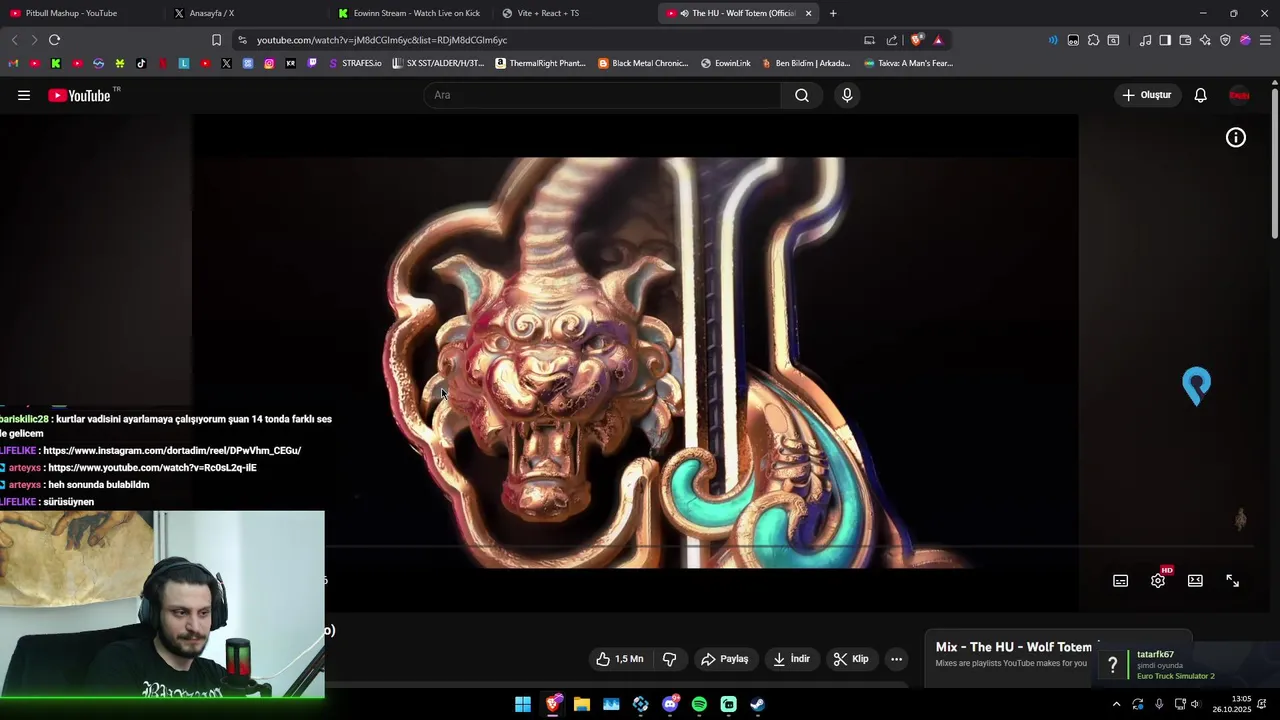Open the youtube.com link posted by arteyxs
The width and height of the screenshot is (1280, 720).
click(152, 468)
